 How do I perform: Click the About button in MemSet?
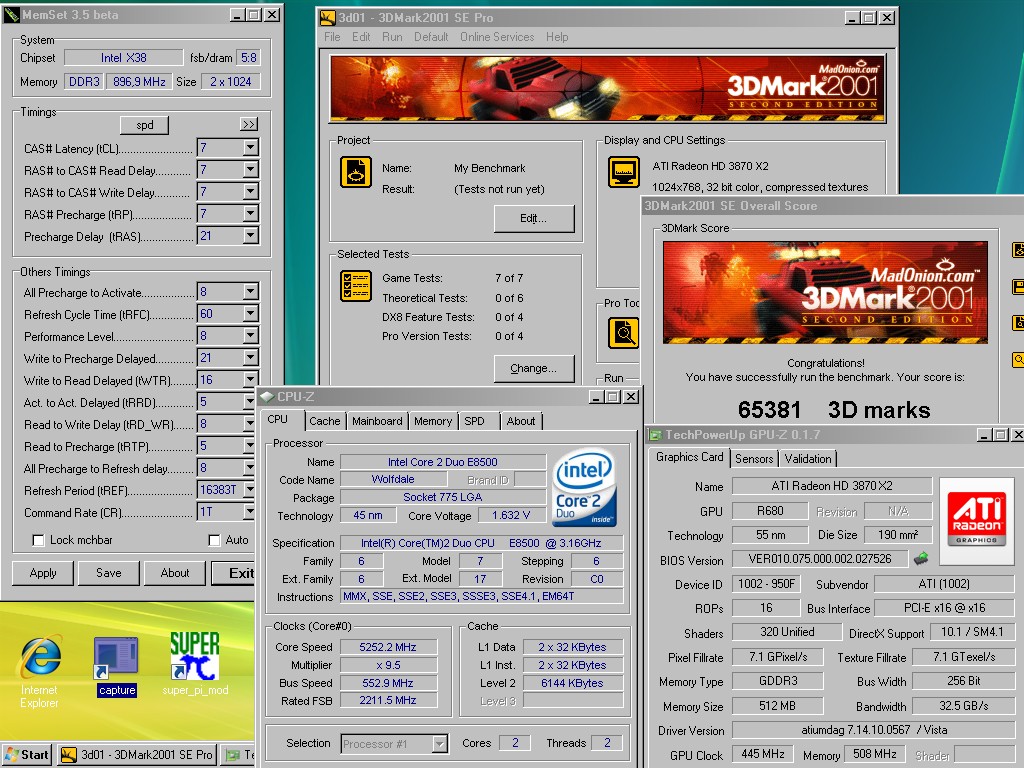click(x=175, y=573)
